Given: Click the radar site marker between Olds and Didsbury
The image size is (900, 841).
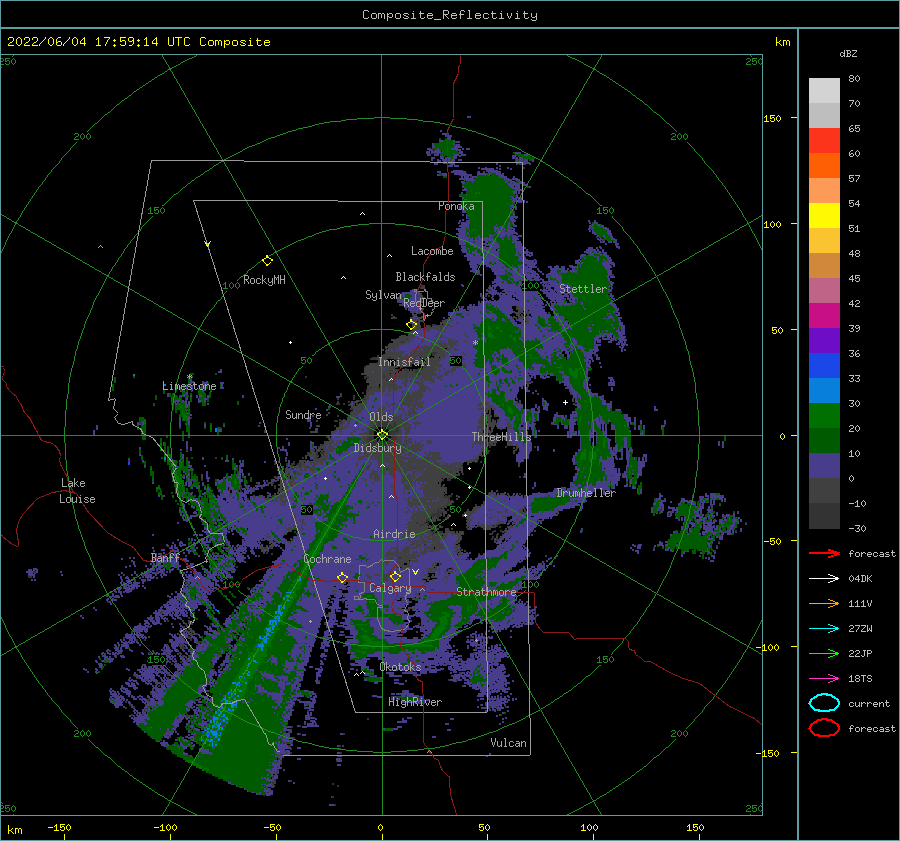Looking at the screenshot, I should (x=382, y=435).
